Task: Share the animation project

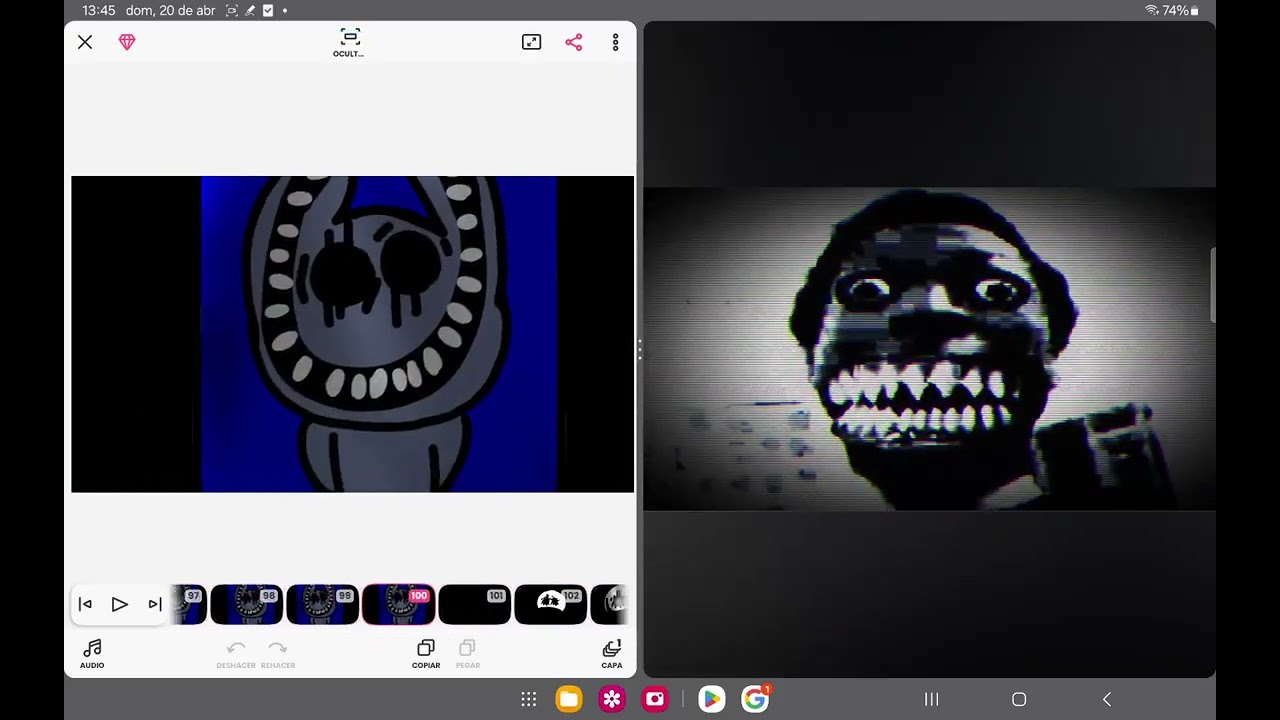Action: point(573,42)
